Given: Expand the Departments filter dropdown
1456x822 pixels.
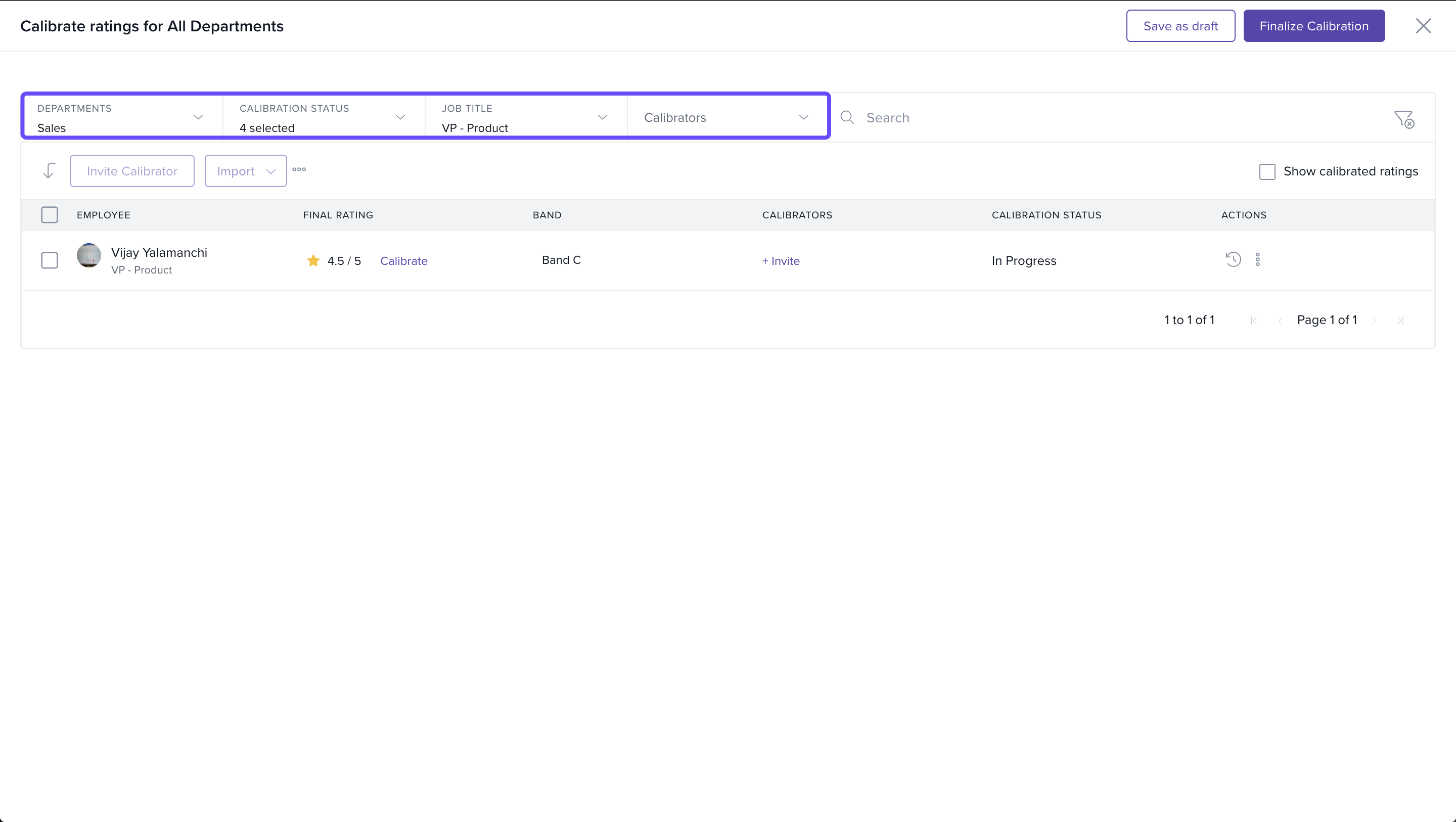Looking at the screenshot, I should pyautogui.click(x=121, y=118).
